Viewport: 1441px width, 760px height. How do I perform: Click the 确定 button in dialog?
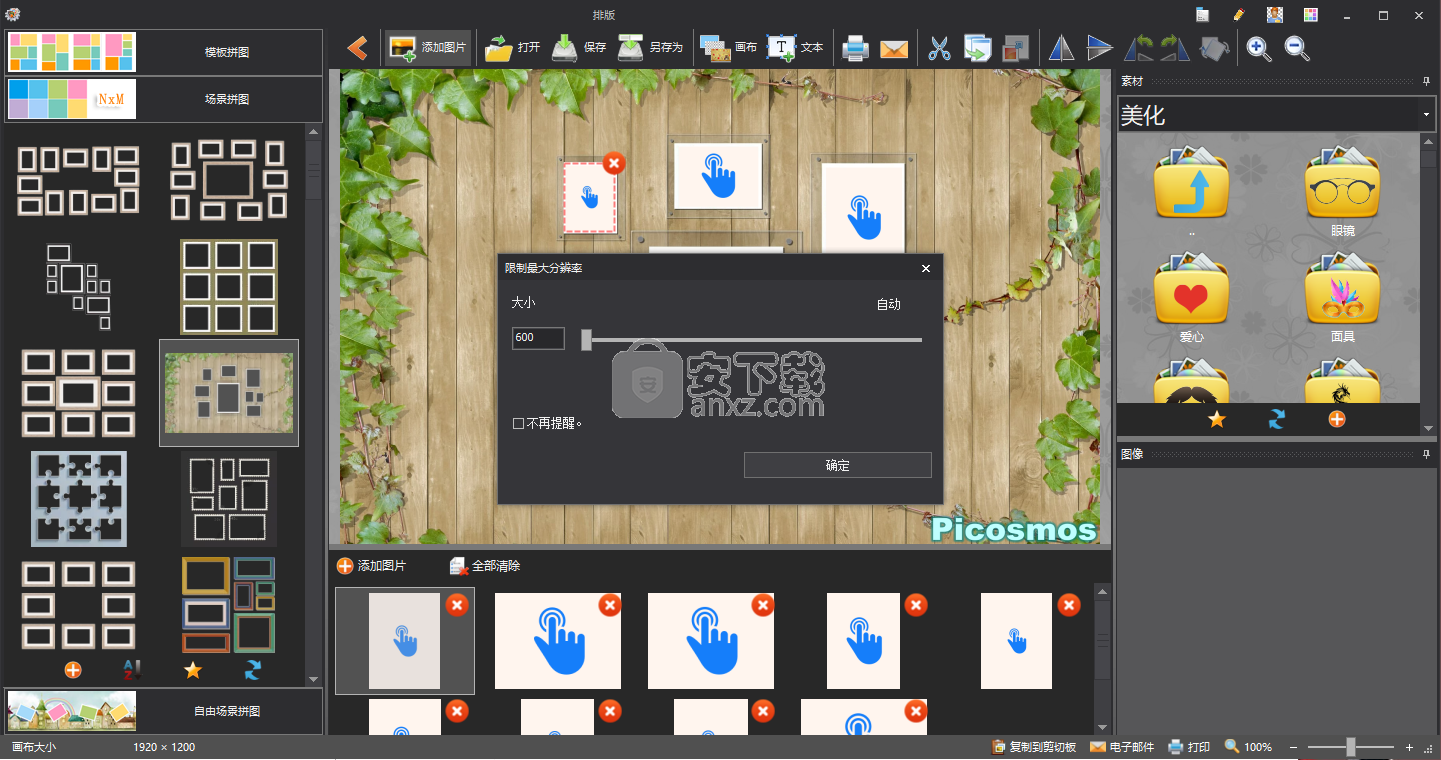[x=838, y=465]
